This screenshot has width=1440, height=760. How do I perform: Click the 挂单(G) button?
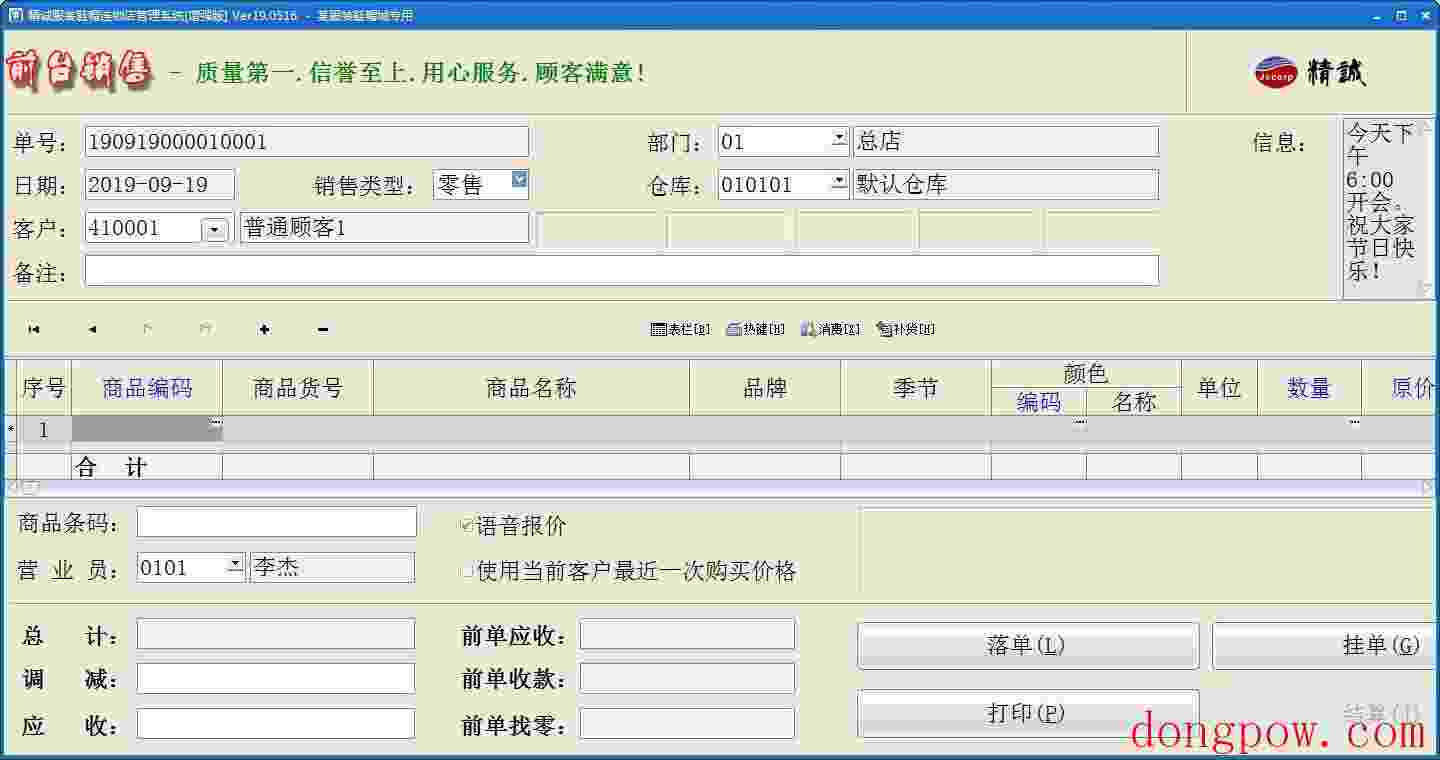[x=1326, y=646]
